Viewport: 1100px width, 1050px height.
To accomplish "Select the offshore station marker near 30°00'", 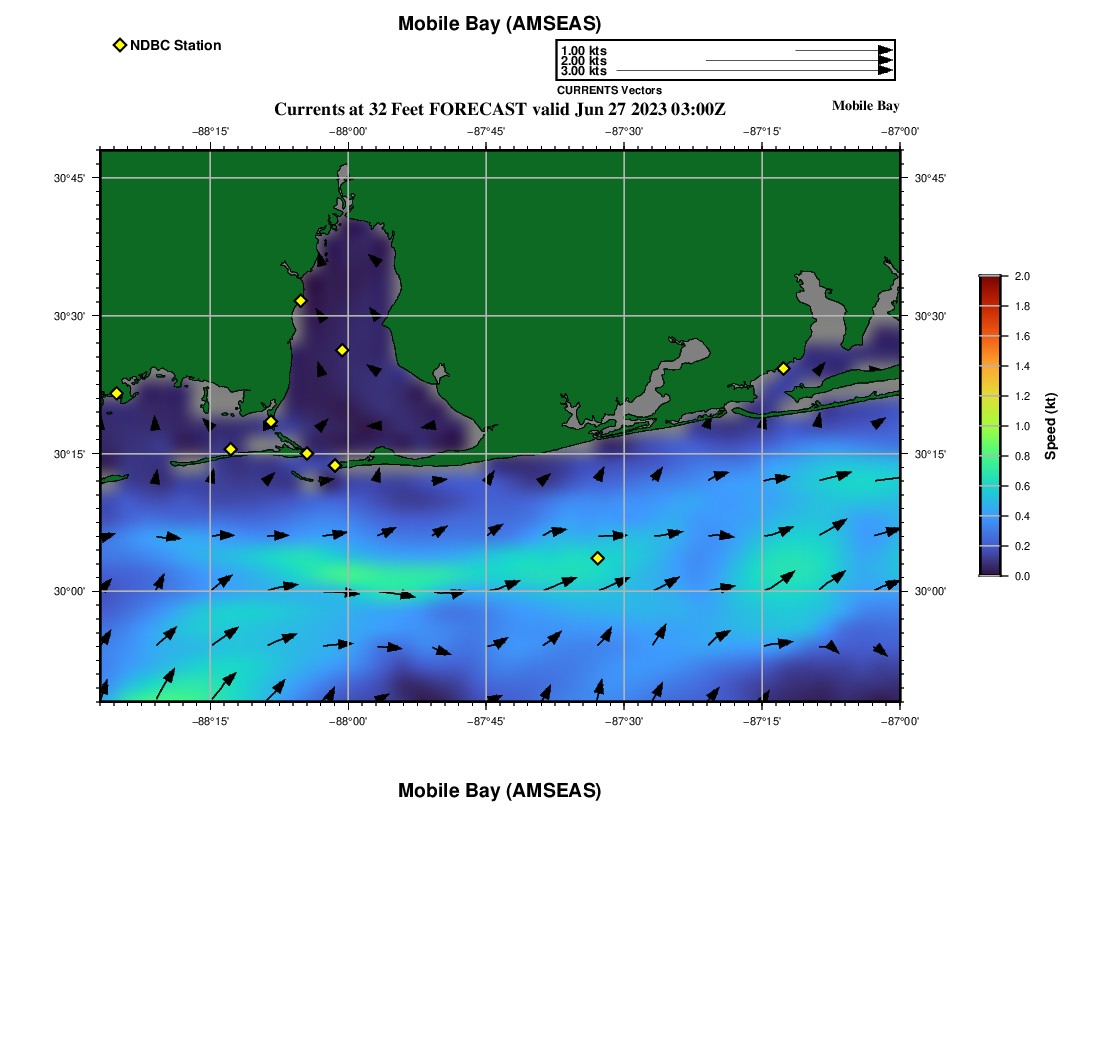I will 597,558.
